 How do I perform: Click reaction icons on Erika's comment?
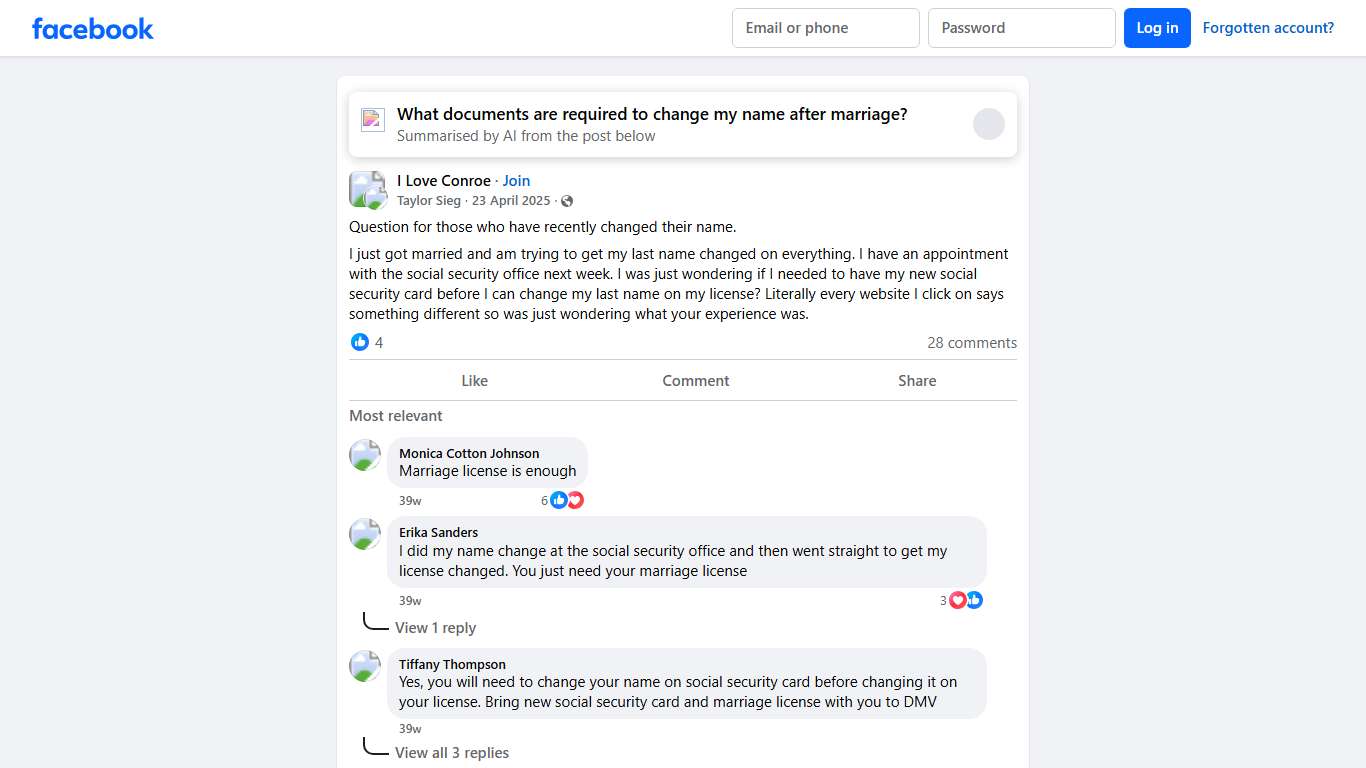pyautogui.click(x=965, y=600)
